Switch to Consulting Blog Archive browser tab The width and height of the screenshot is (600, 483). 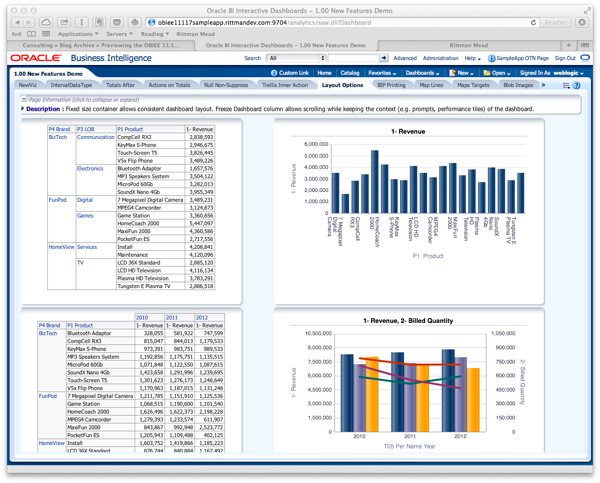(101, 45)
